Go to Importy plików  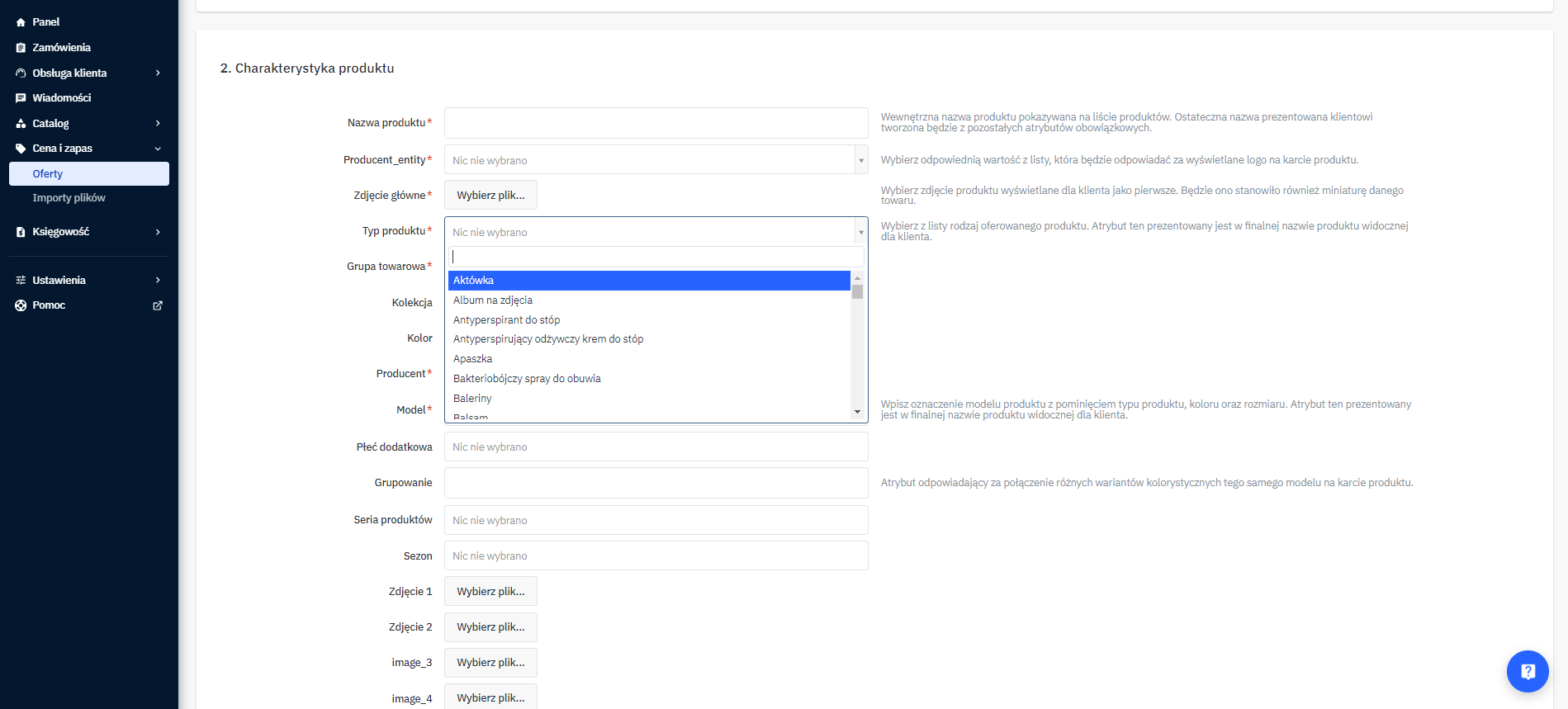click(x=69, y=198)
